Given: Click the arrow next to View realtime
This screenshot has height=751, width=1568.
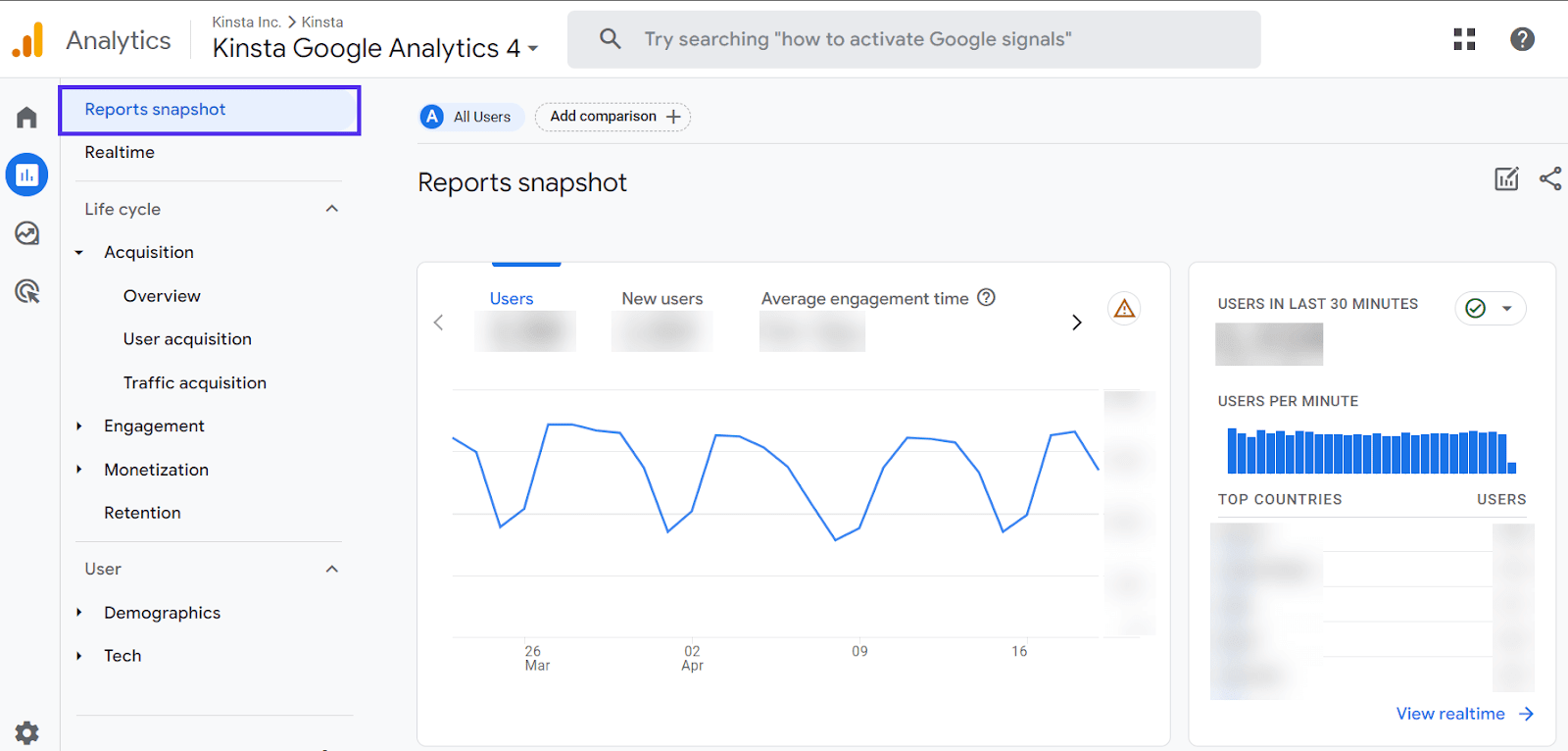Looking at the screenshot, I should 1526,714.
